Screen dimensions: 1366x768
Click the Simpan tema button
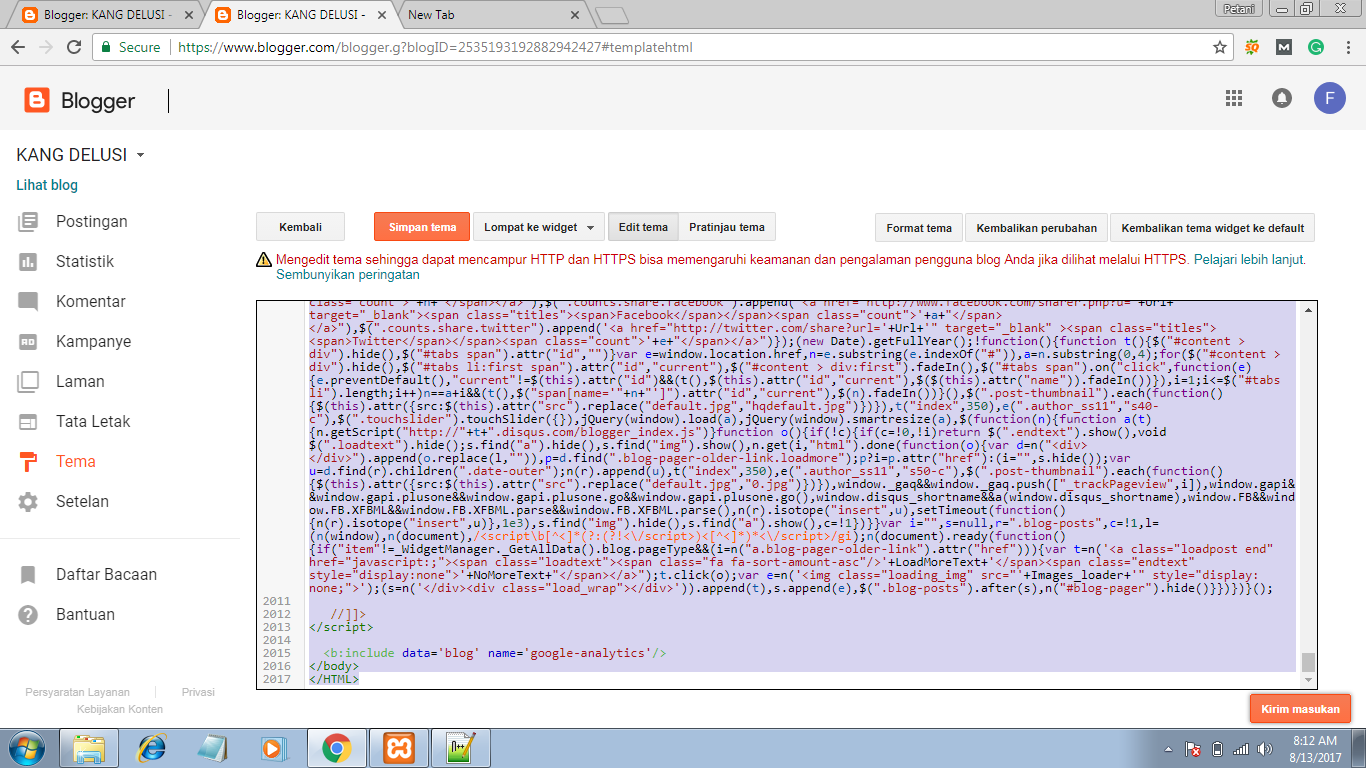point(421,227)
